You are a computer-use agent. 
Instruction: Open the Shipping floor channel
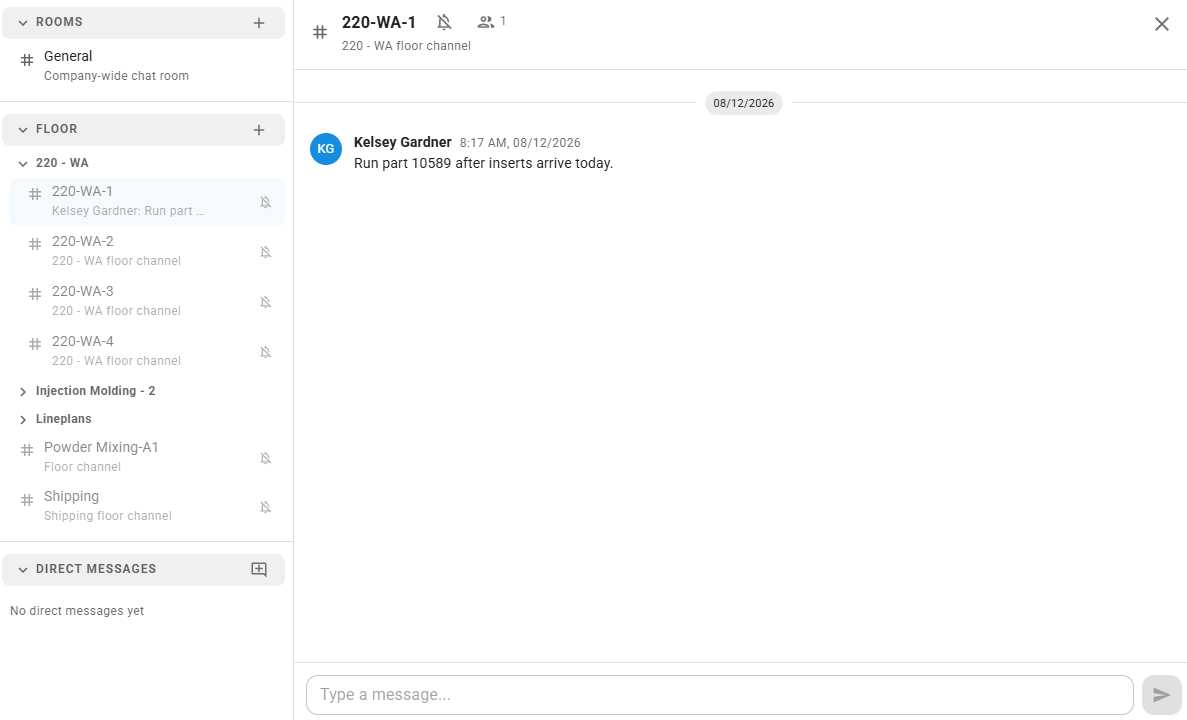click(143, 506)
